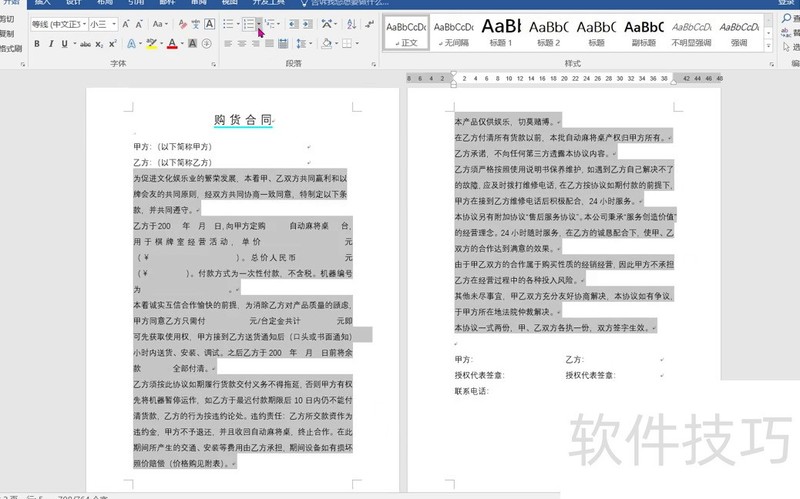Viewport: 800px width, 499px height.
Task: Apply borders to selection
Action: 347,44
